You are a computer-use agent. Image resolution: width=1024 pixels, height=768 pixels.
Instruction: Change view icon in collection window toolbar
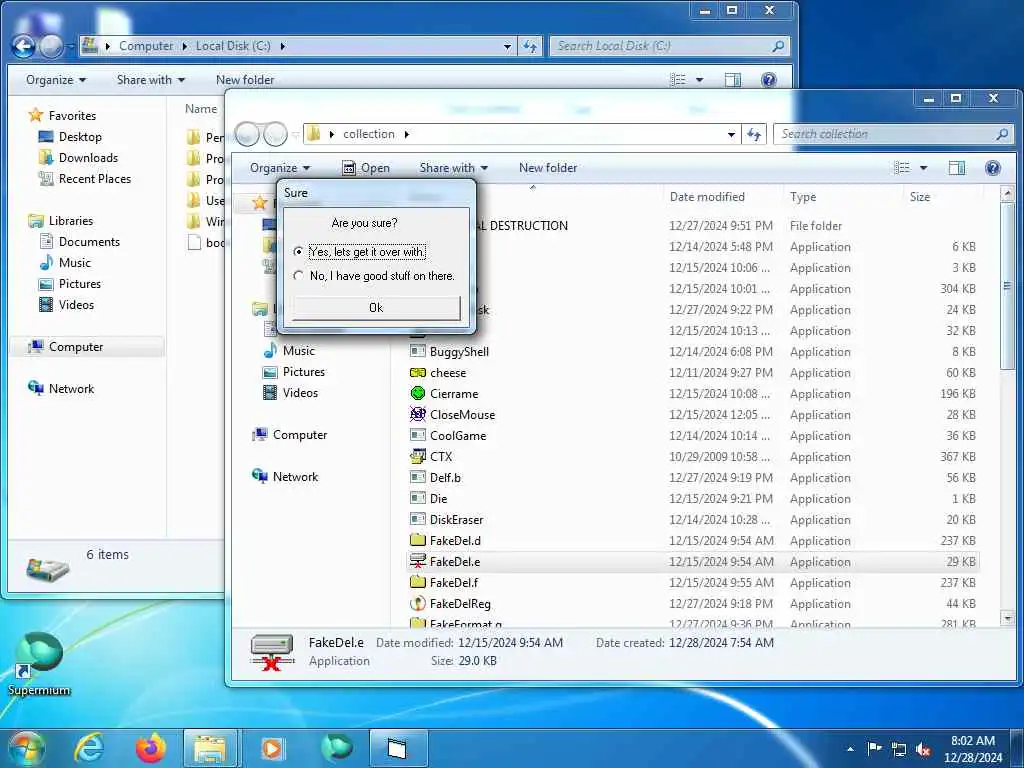[x=902, y=168]
